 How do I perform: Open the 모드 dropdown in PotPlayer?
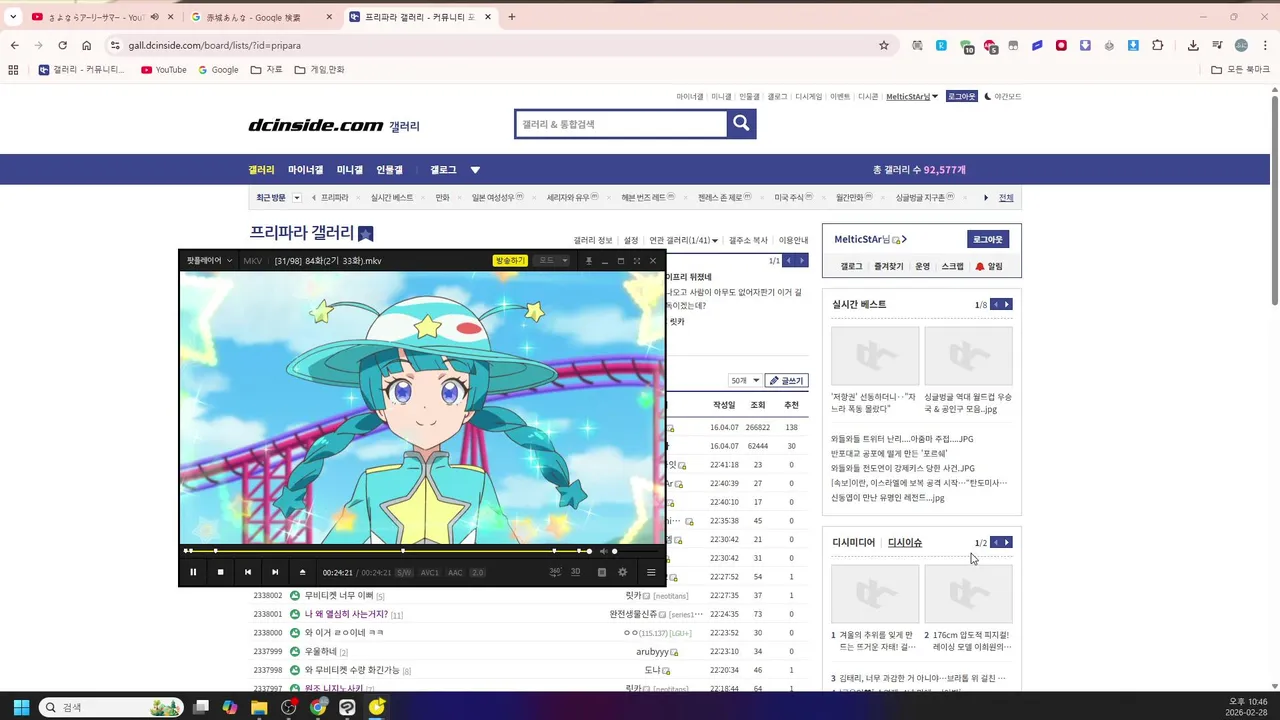click(552, 261)
